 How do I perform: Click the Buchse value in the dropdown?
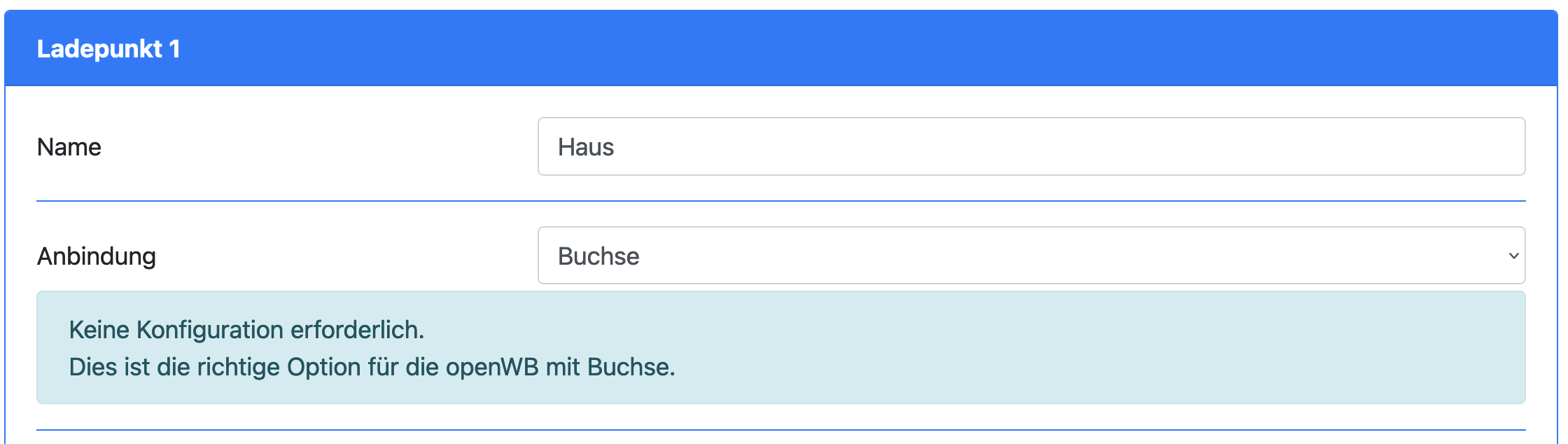(598, 256)
